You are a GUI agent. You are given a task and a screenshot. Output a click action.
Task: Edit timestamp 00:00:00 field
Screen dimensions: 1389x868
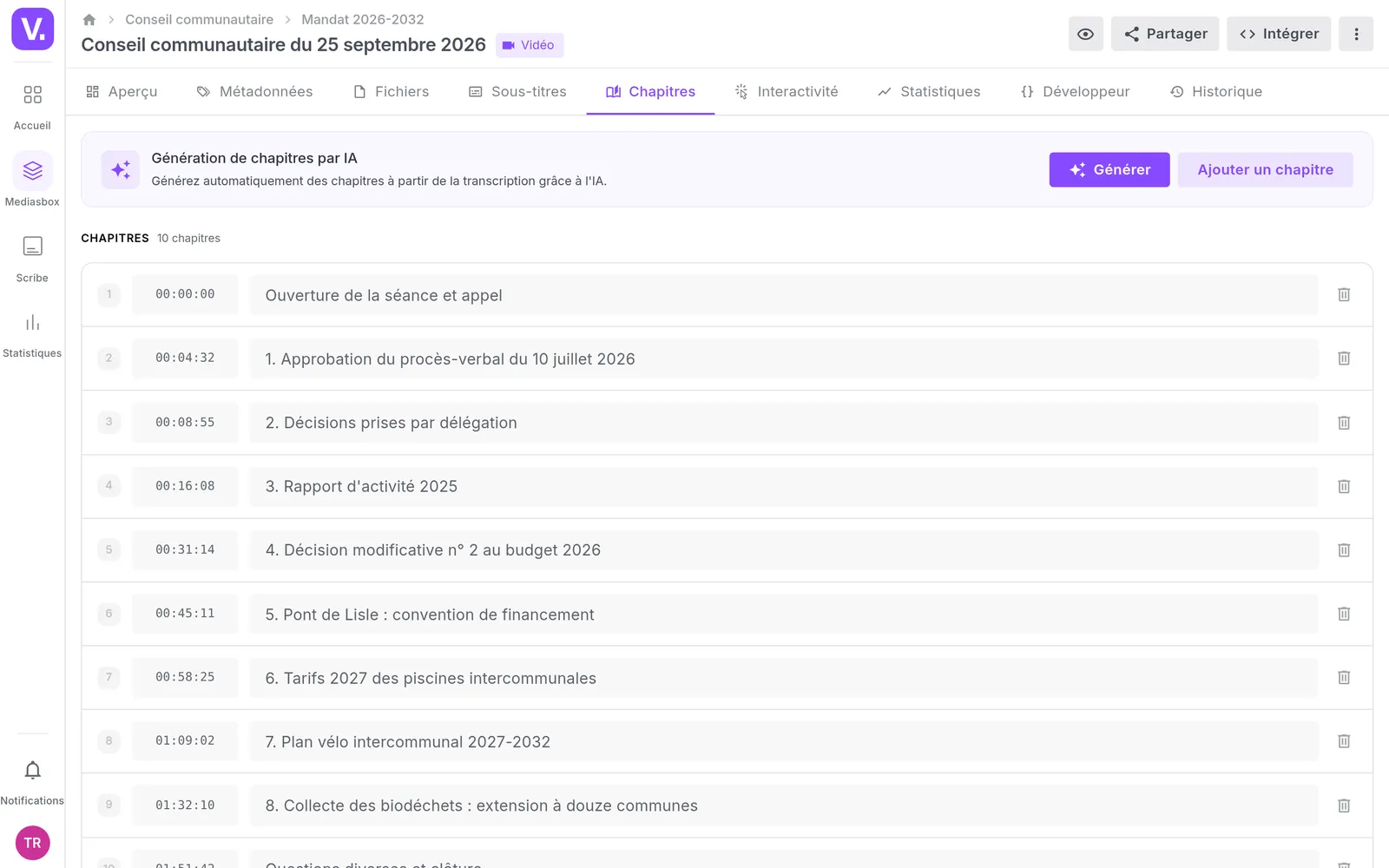click(x=185, y=294)
